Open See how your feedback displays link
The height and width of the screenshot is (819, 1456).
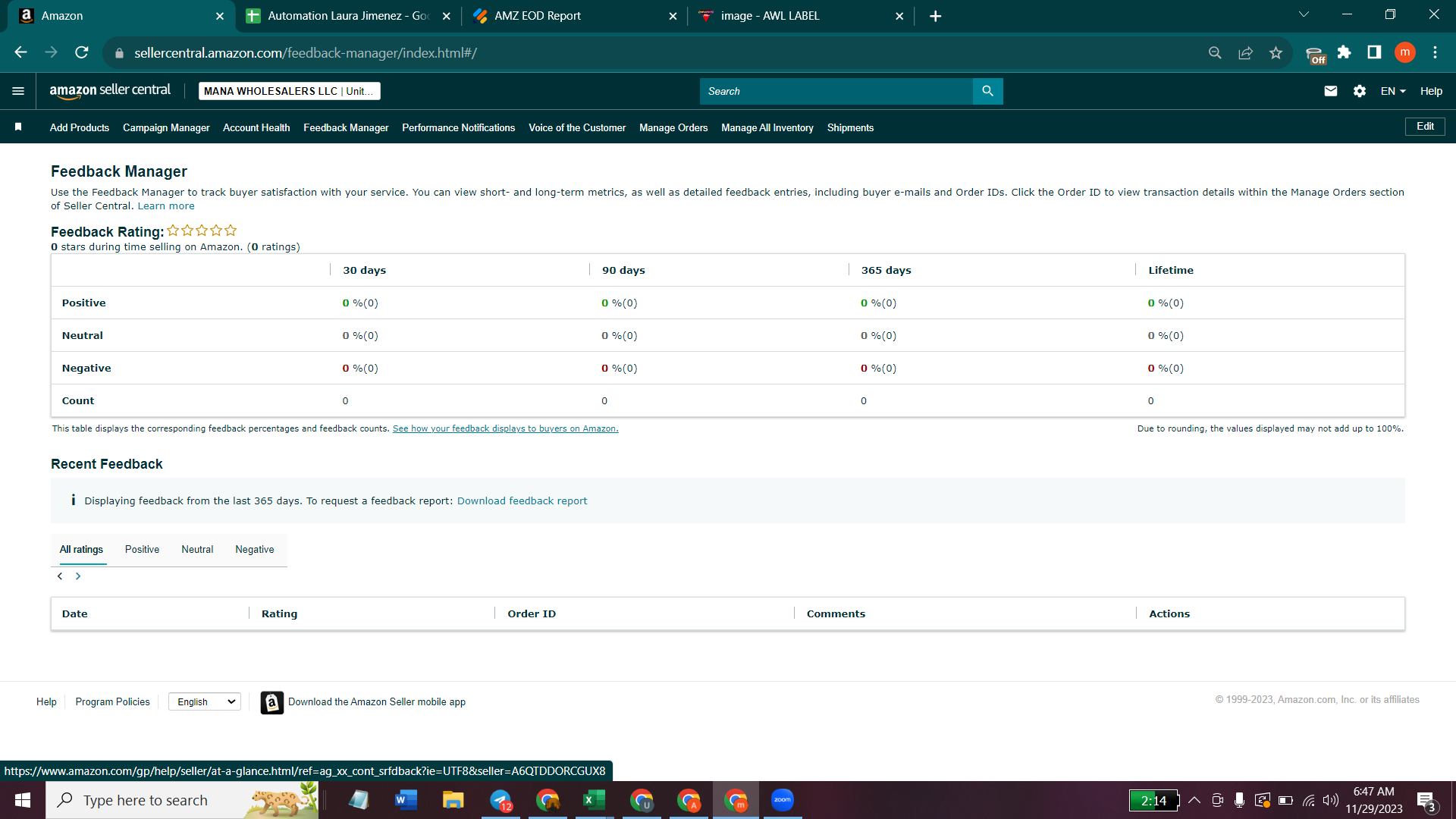[505, 428]
